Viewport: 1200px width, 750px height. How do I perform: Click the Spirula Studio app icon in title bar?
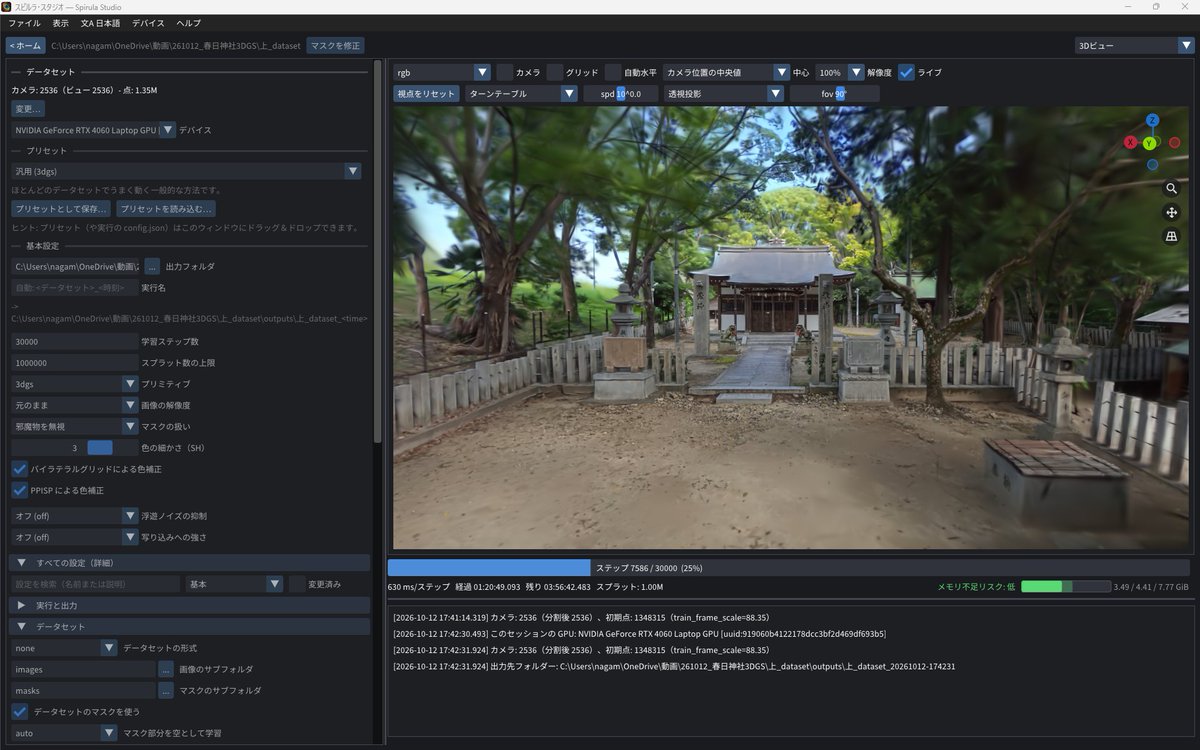tap(7, 7)
